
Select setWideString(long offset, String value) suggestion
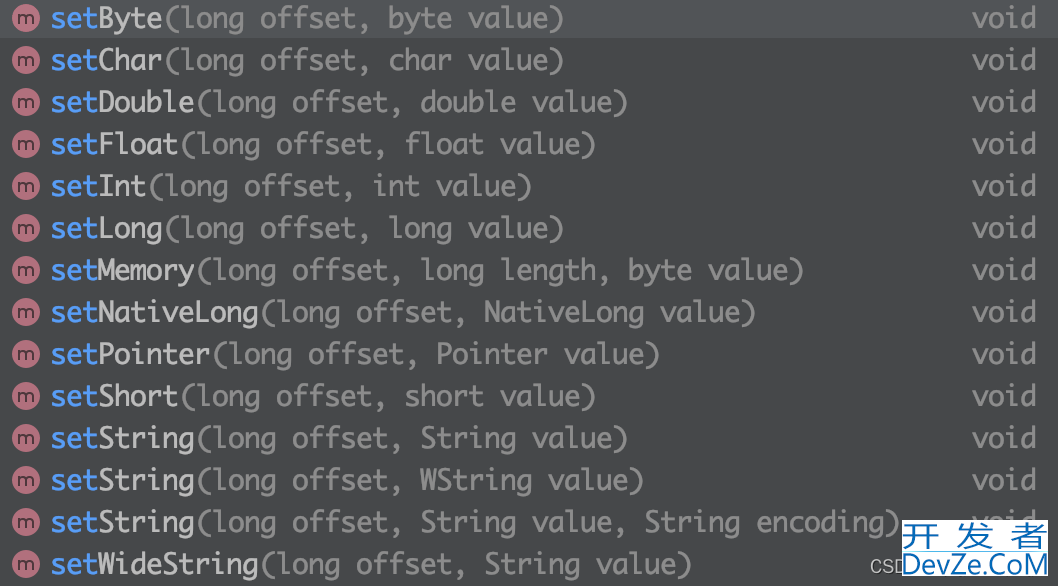(x=529, y=564)
